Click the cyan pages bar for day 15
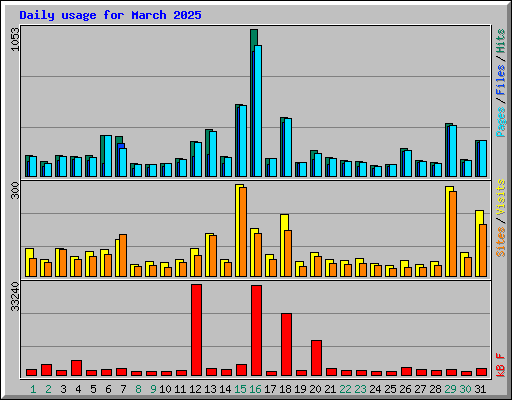The height and width of the screenshot is (400, 512). [x=243, y=141]
